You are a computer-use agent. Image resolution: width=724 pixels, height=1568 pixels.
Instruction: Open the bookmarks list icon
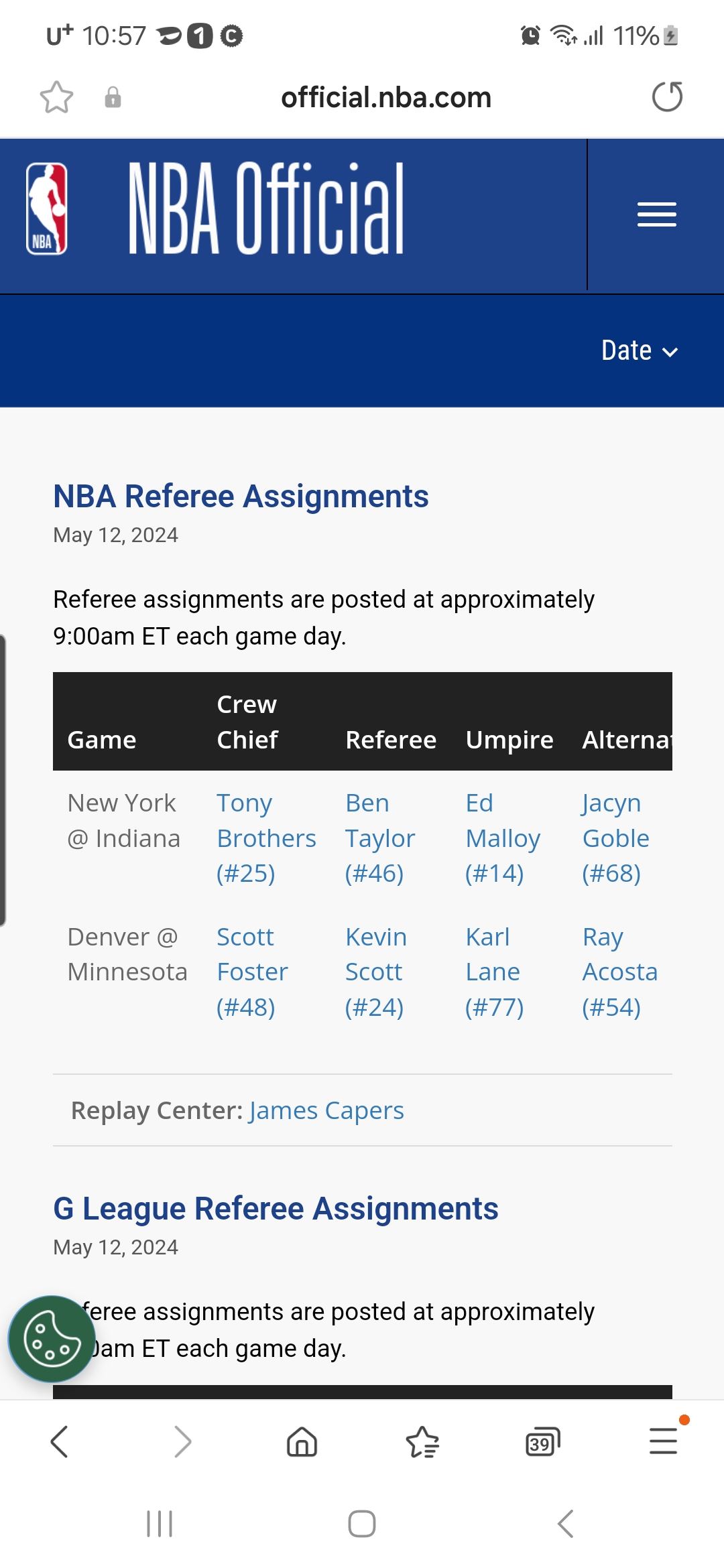pyautogui.click(x=422, y=1442)
